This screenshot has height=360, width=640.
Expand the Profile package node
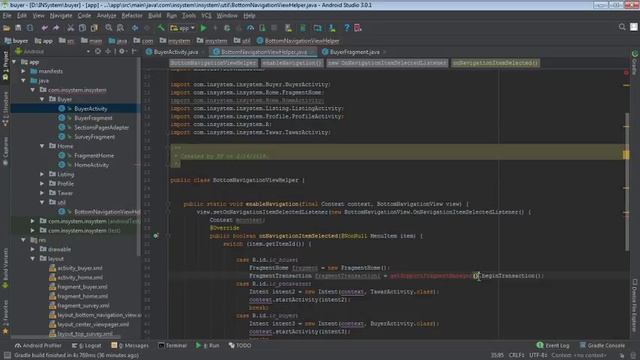pyautogui.click(x=42, y=184)
